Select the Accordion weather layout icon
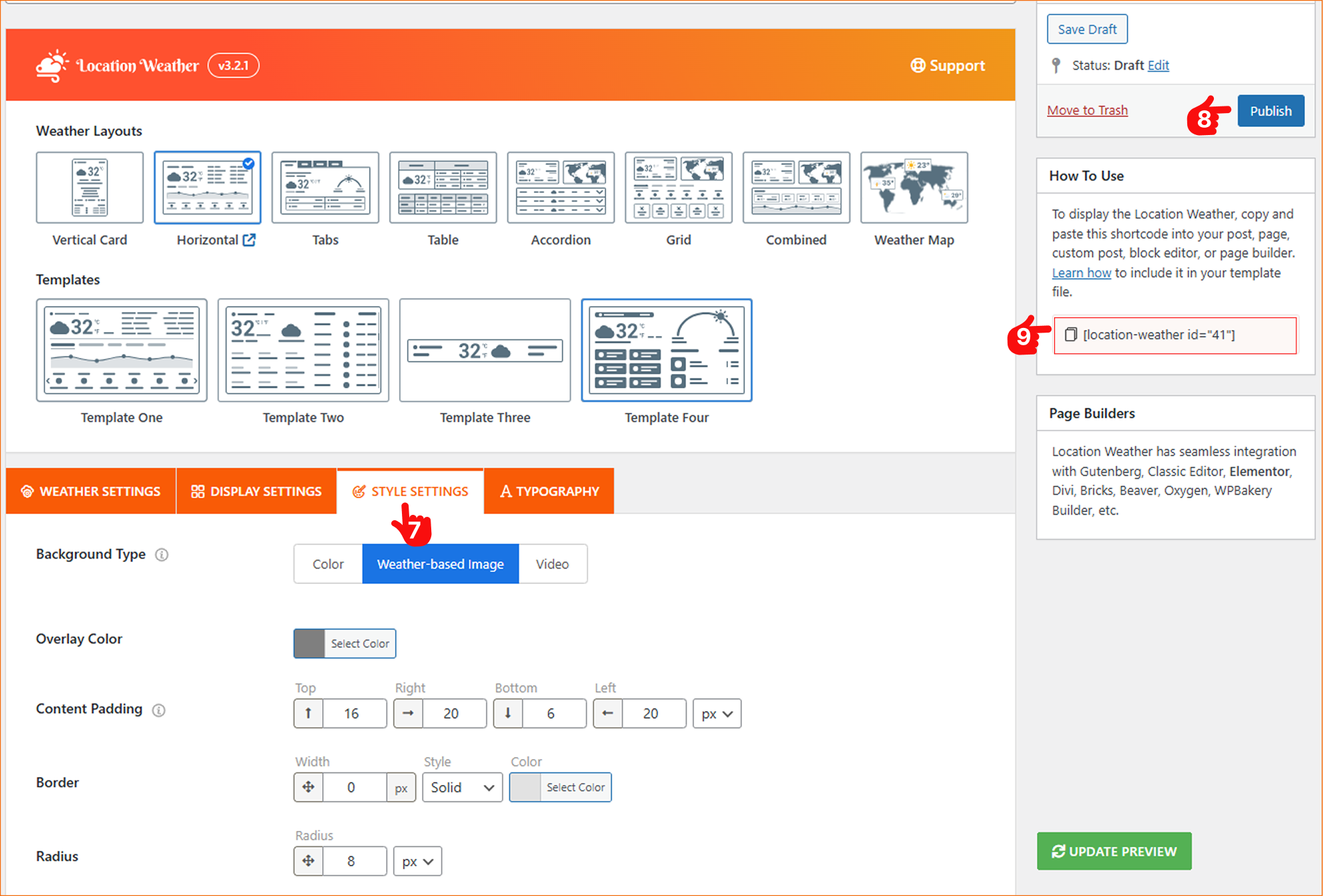This screenshot has height=896, width=1323. point(561,188)
